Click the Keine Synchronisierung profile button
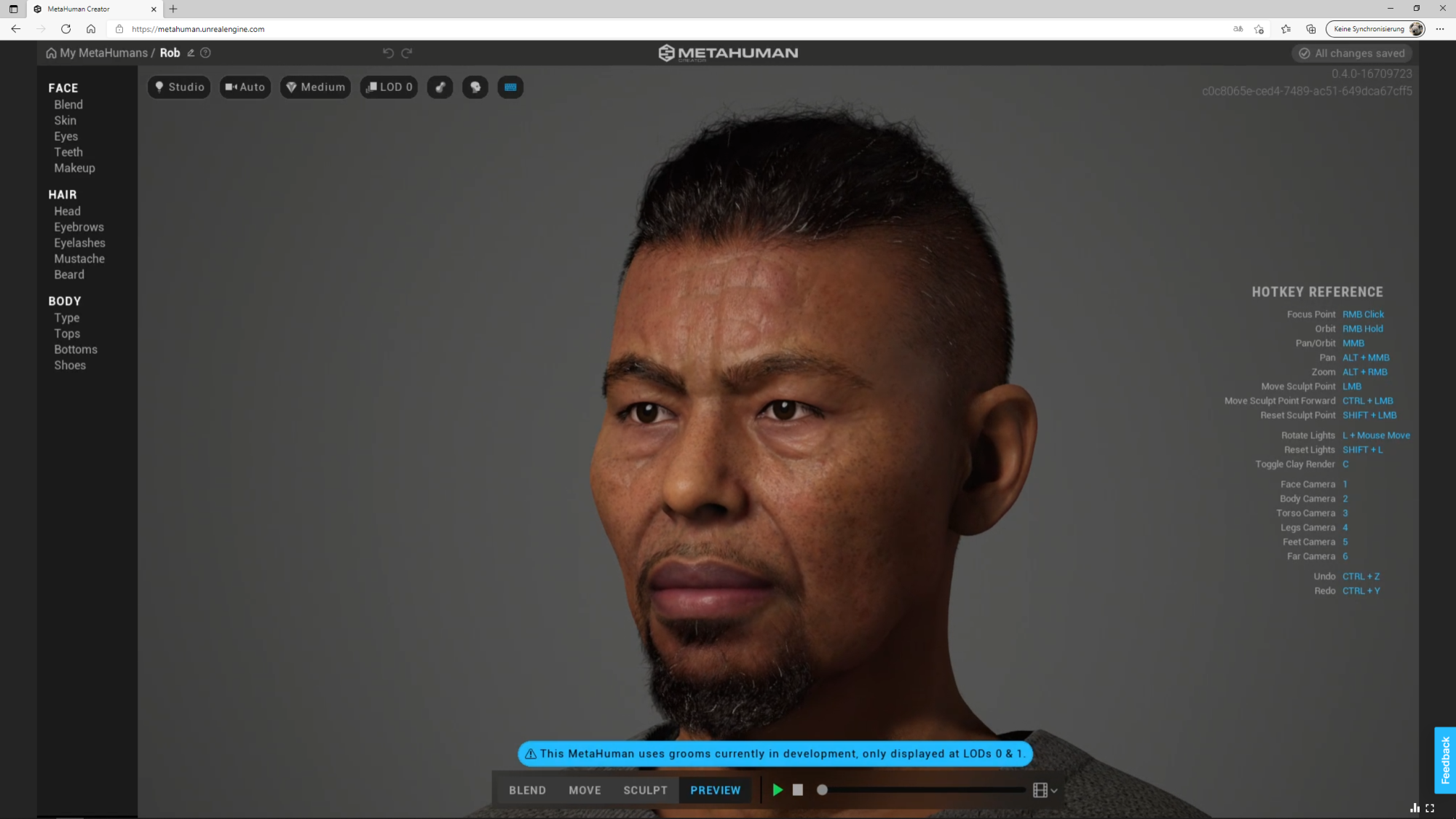1456x819 pixels. 1375,29
